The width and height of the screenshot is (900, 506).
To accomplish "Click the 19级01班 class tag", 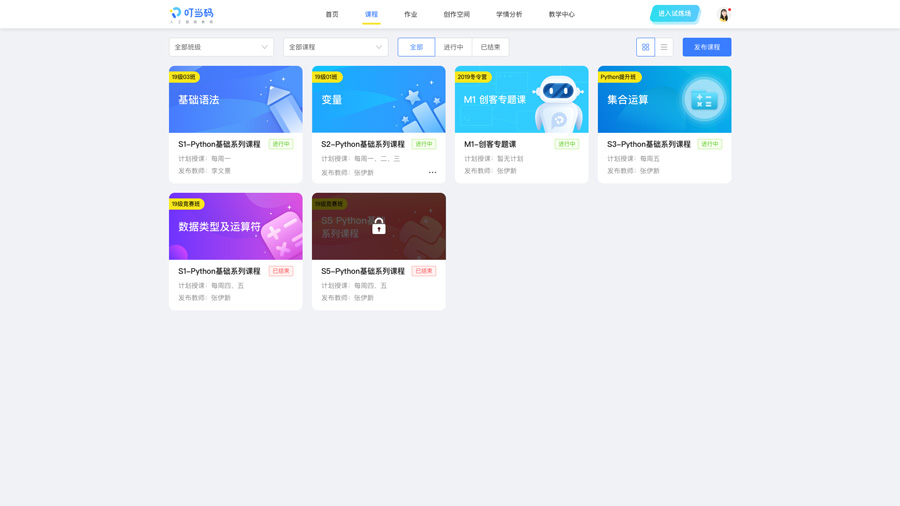I will point(327,77).
